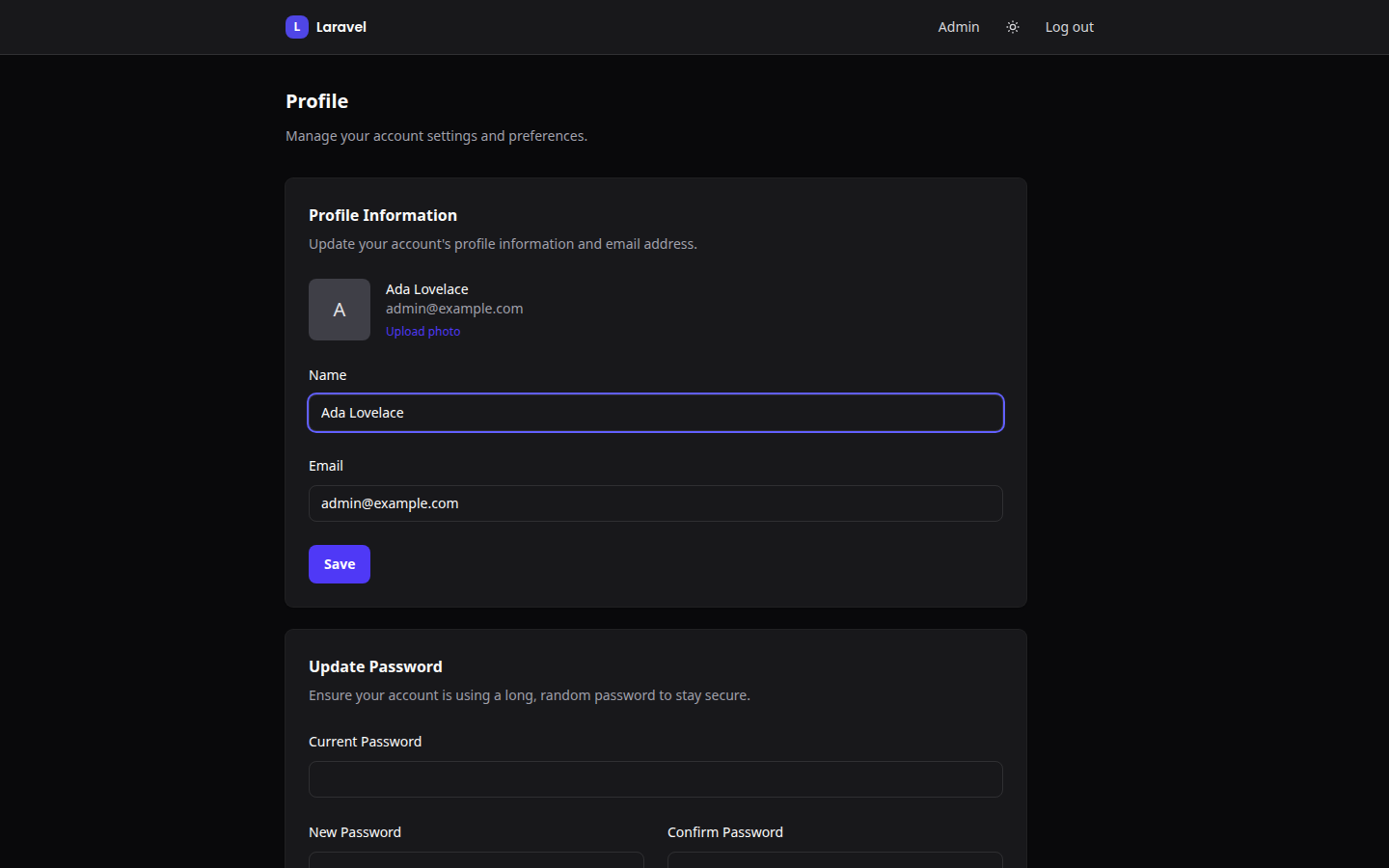Image resolution: width=1389 pixels, height=868 pixels.
Task: Click the Laravel brand name
Action: 341,27
